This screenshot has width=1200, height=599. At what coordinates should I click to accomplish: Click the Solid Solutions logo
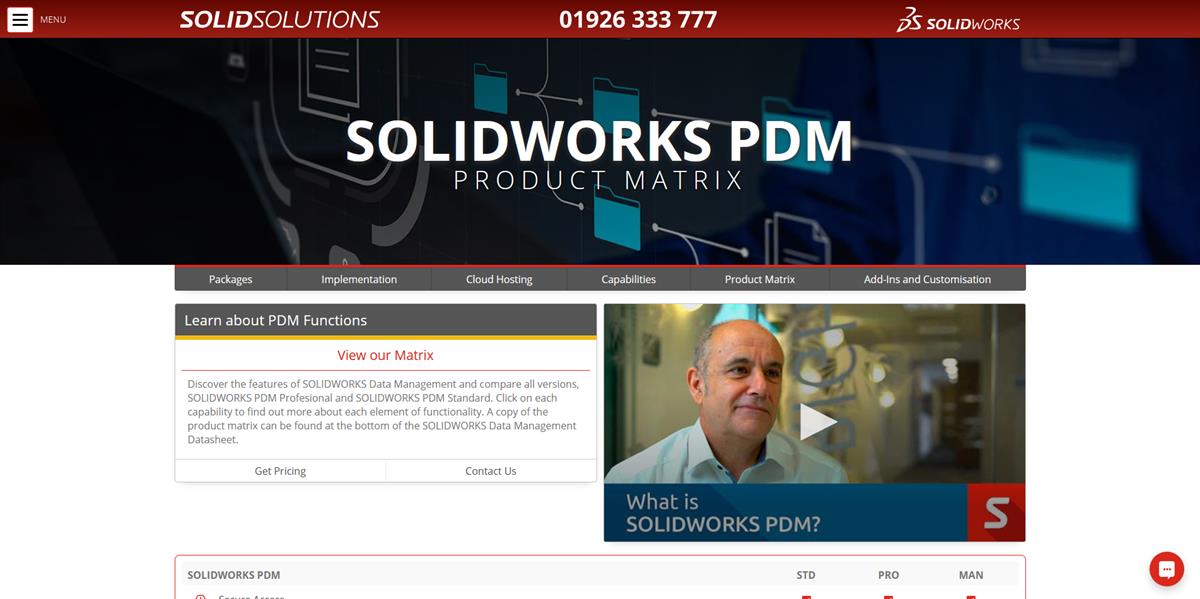279,19
